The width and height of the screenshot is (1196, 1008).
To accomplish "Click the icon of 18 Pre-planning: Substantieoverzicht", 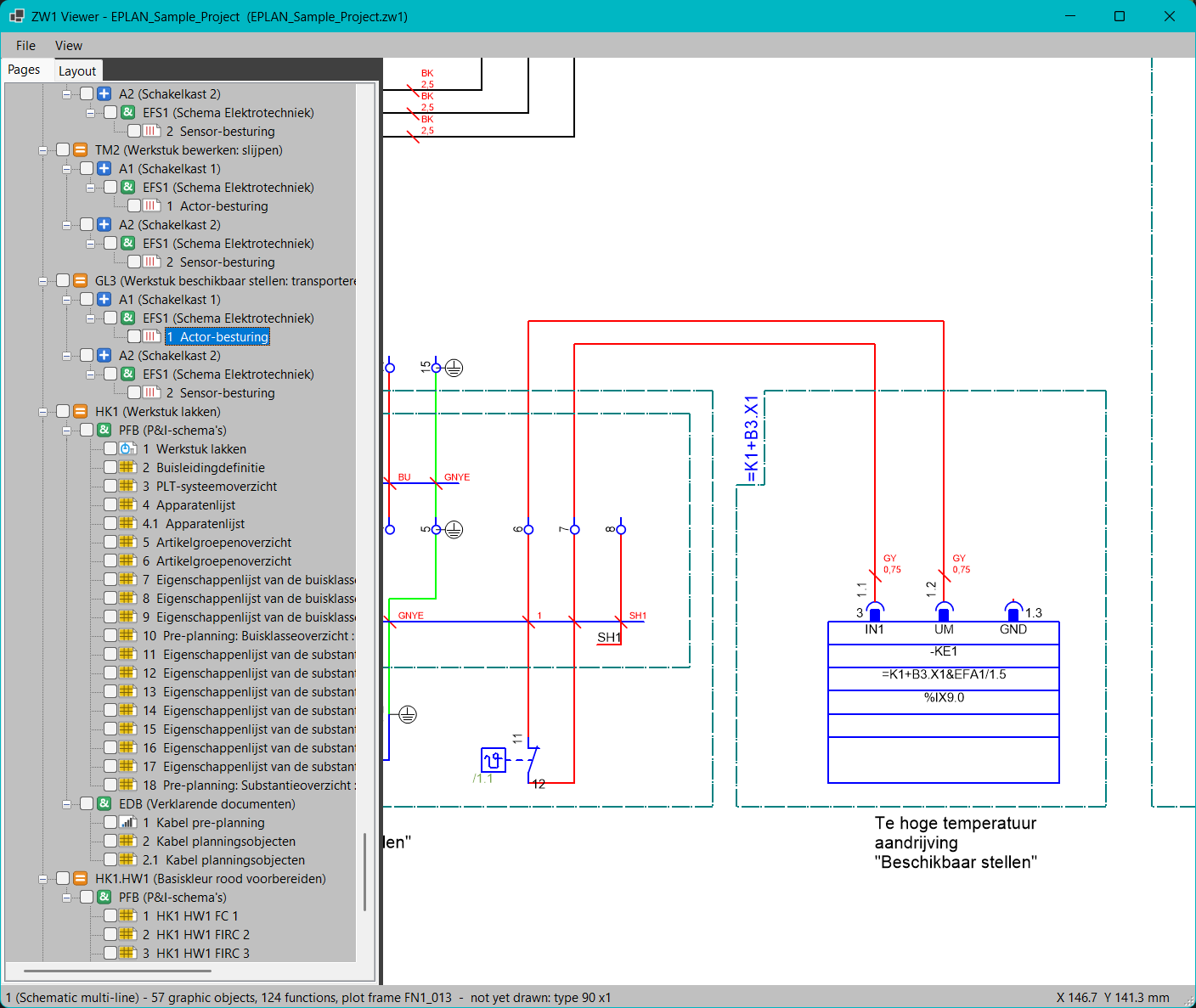I will 128,786.
